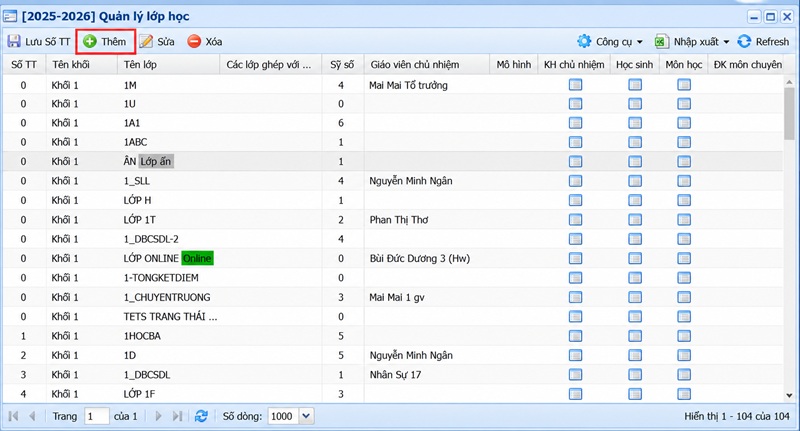Click the scrollbar up arrow
This screenshot has height=431, width=800.
coord(789,82)
